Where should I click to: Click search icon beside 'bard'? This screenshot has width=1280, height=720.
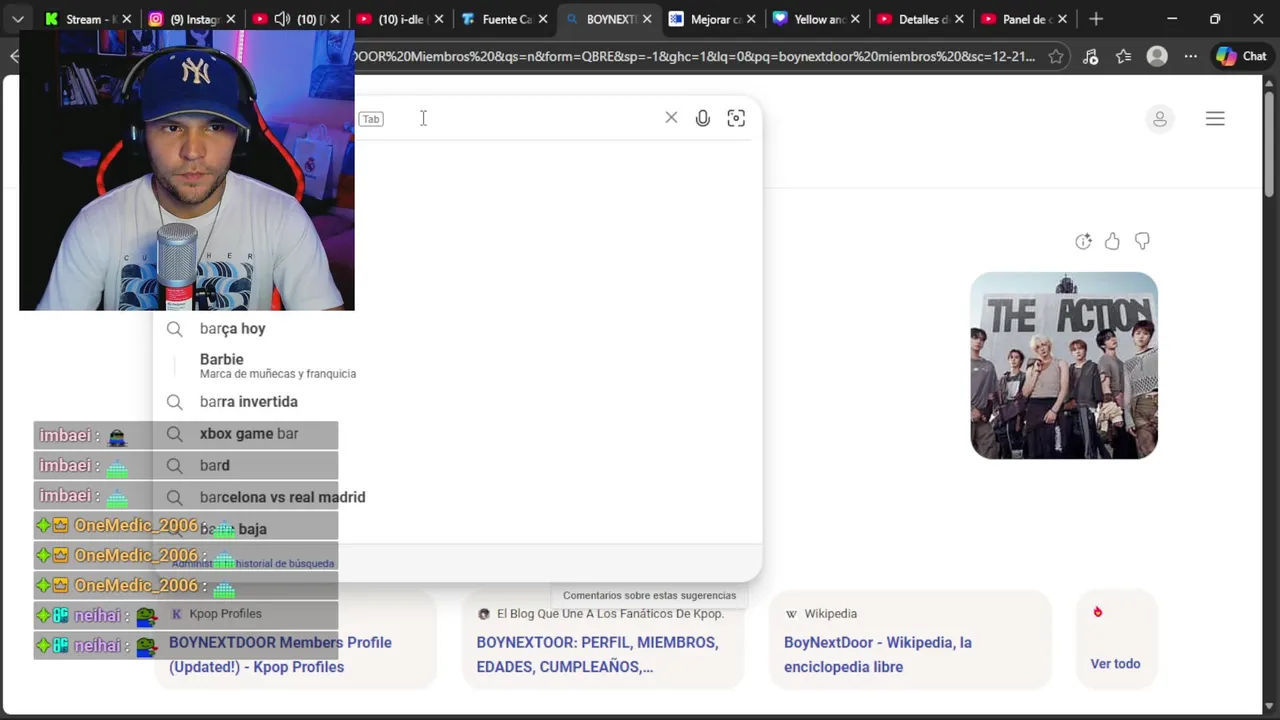(175, 465)
